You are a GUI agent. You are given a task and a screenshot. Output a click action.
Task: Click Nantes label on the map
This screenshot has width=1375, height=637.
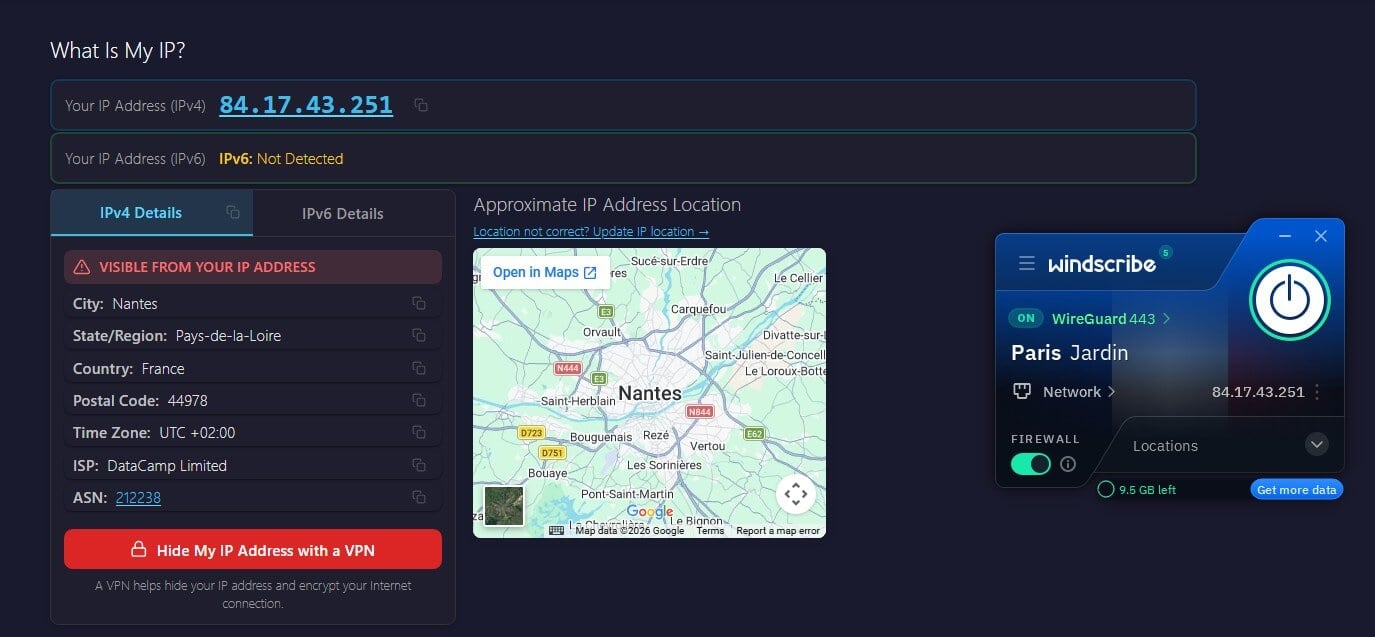point(650,393)
